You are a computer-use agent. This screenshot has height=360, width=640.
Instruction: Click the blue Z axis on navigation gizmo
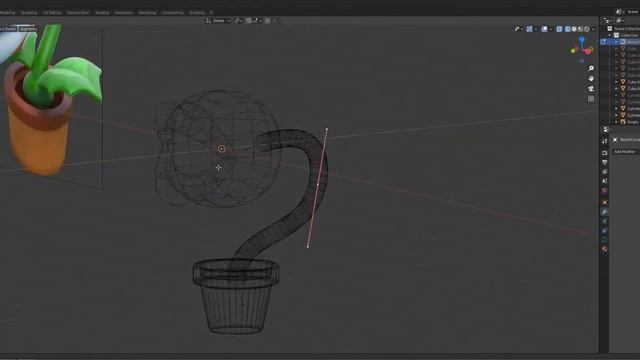coord(582,39)
